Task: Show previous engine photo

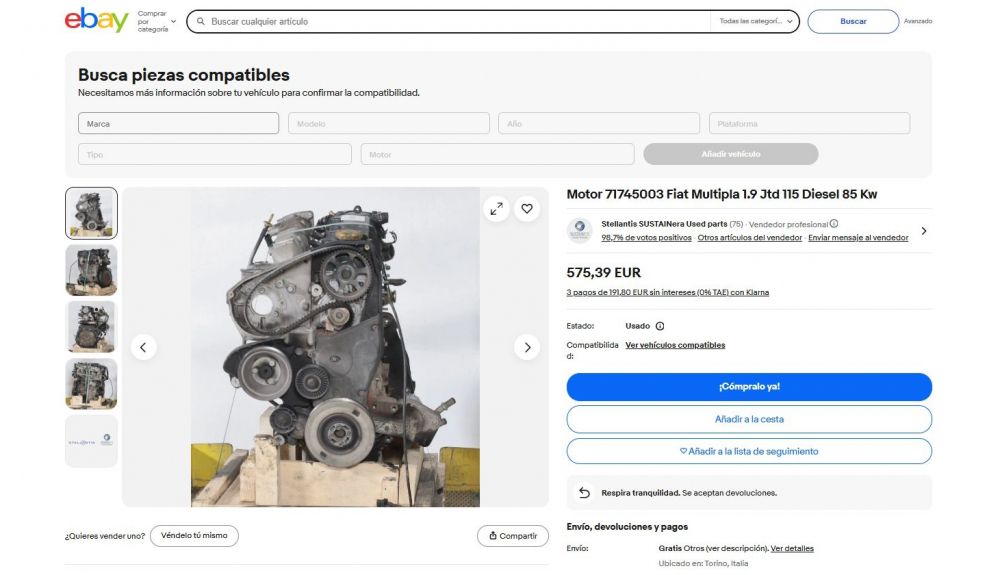Action: click(143, 347)
